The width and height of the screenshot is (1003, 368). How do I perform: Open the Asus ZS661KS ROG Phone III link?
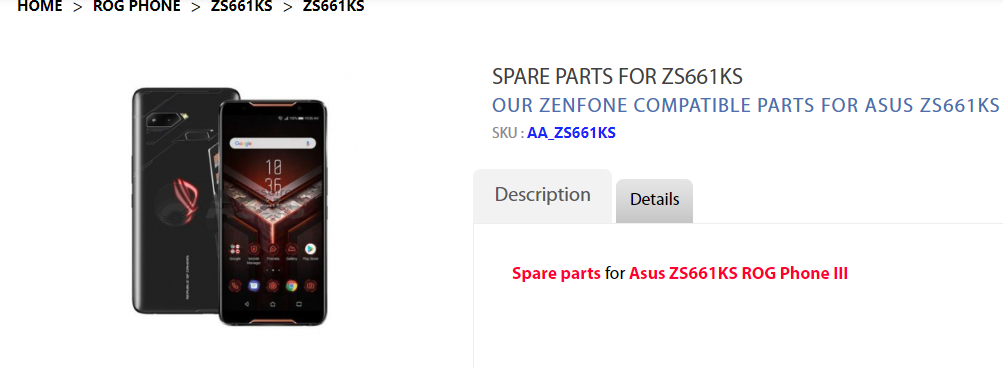click(739, 274)
